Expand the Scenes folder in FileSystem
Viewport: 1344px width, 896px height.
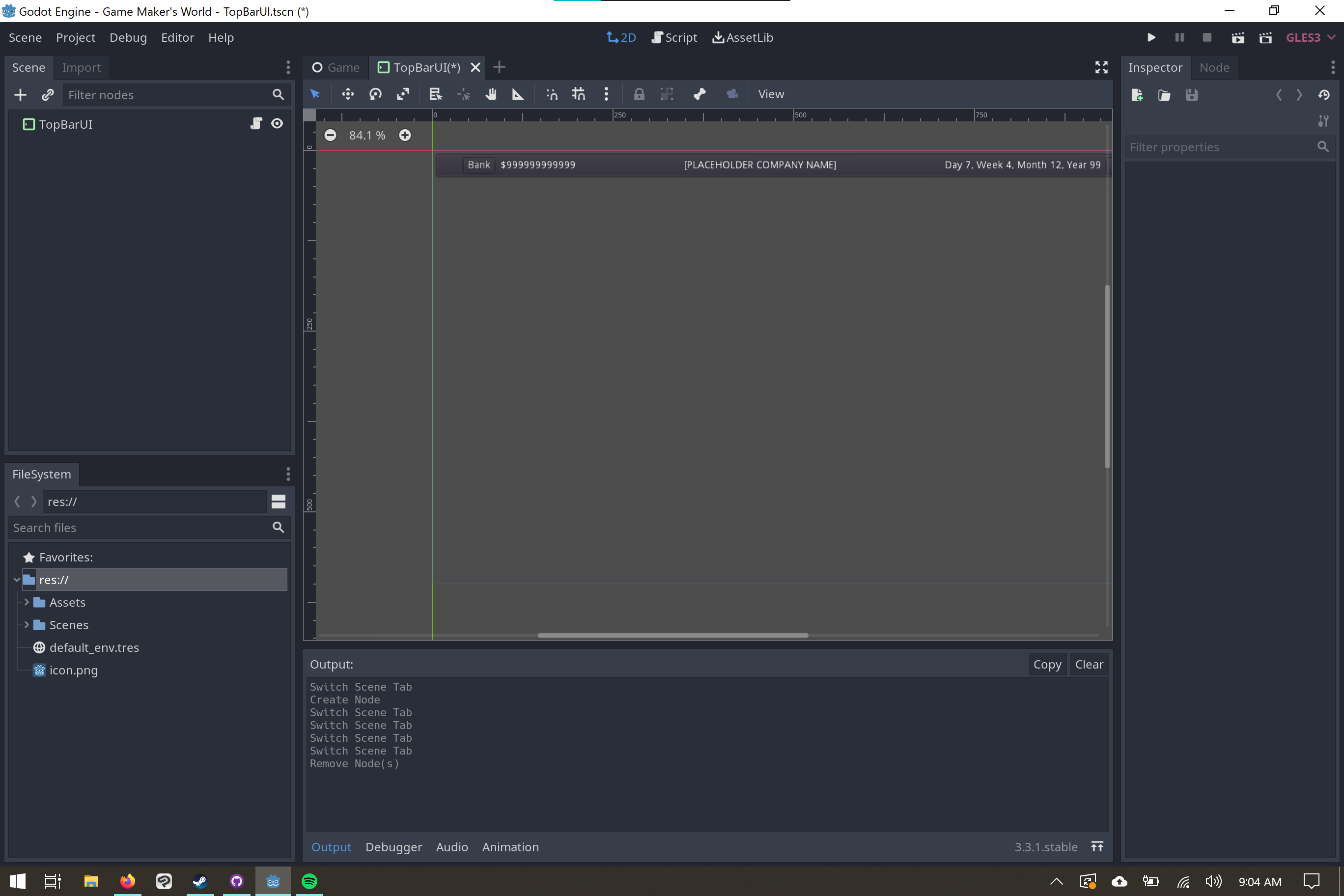click(27, 624)
